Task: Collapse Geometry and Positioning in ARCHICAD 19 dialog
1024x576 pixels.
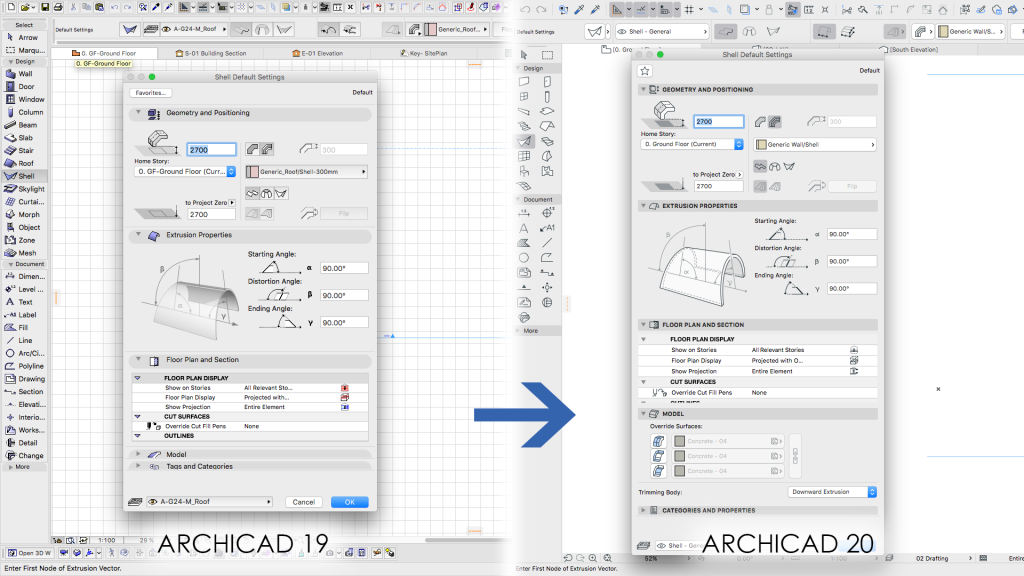Action: click(x=138, y=112)
